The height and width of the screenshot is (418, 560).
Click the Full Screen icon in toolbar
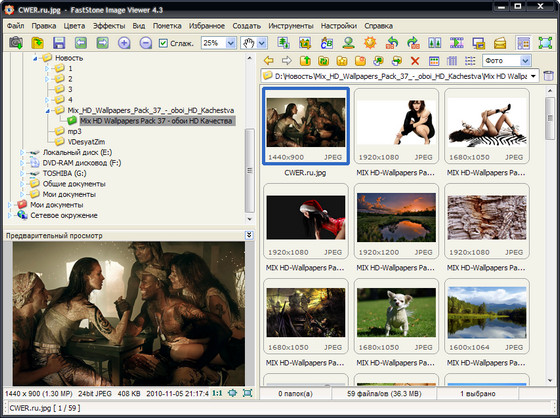pos(545,43)
